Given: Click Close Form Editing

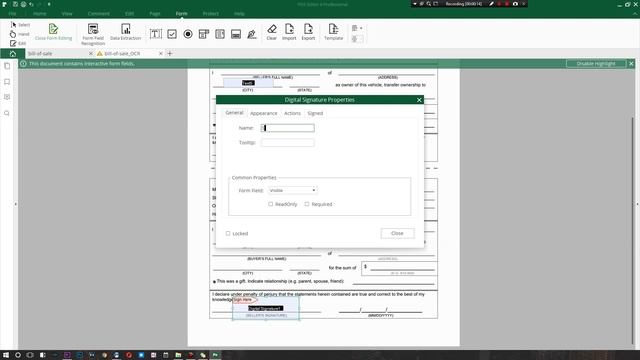Looking at the screenshot, I should point(53,32).
